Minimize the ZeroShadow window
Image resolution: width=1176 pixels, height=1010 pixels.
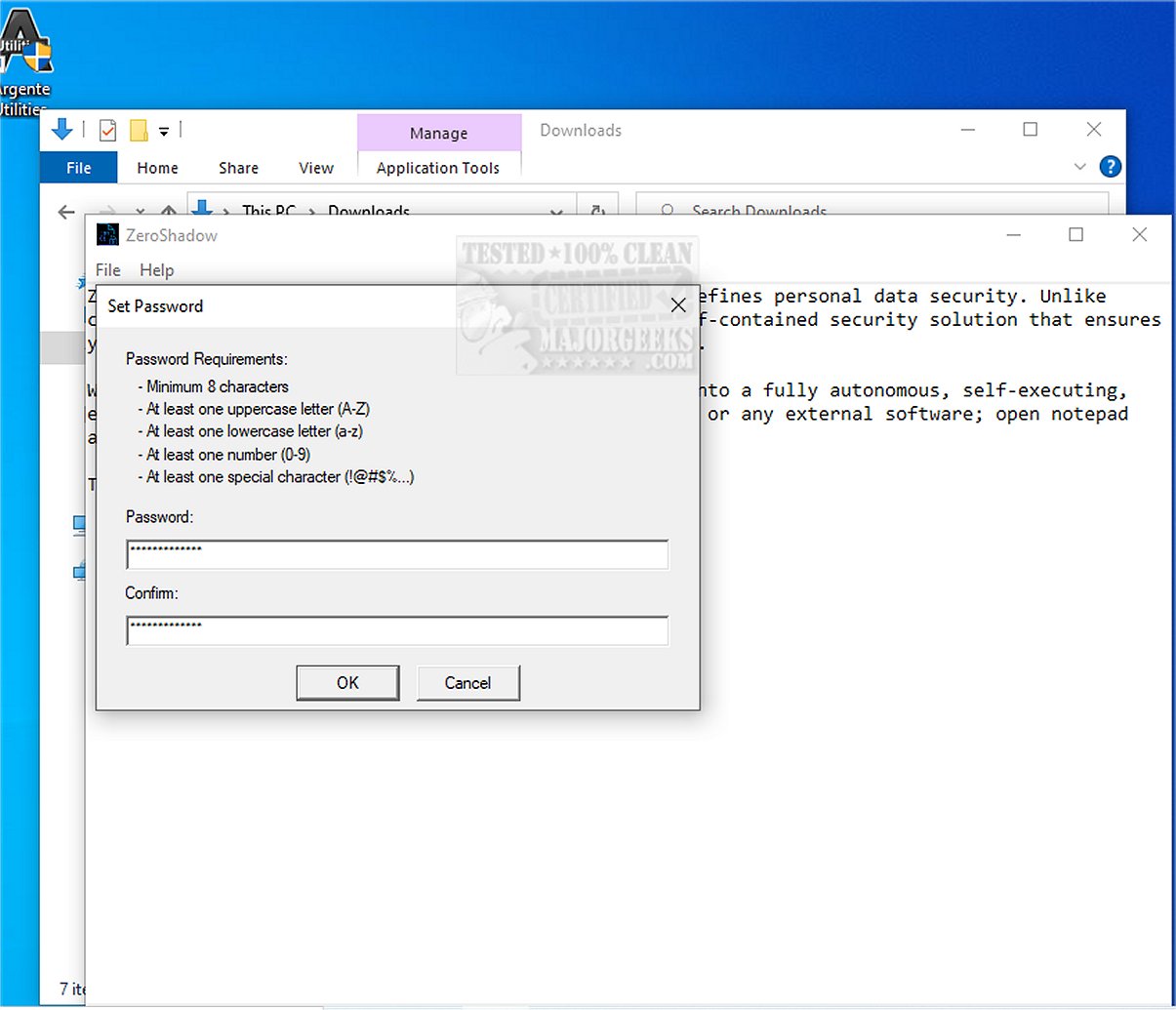pos(1014,234)
